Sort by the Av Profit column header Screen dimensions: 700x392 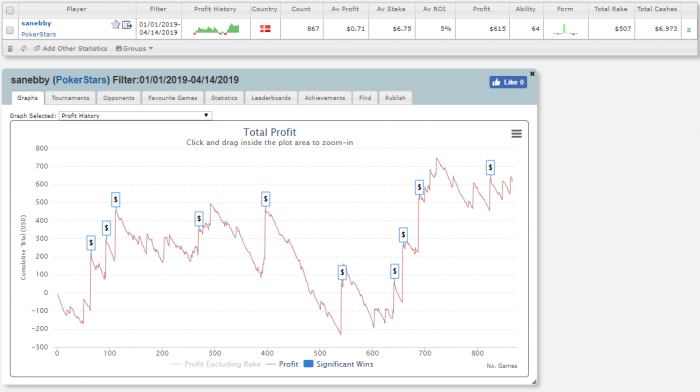[x=345, y=9]
